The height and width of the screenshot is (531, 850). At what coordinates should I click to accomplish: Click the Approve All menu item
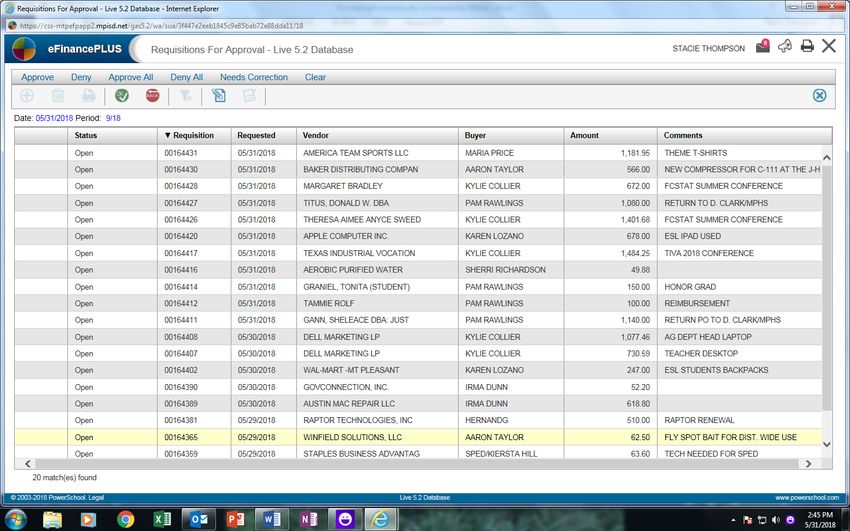tap(131, 77)
